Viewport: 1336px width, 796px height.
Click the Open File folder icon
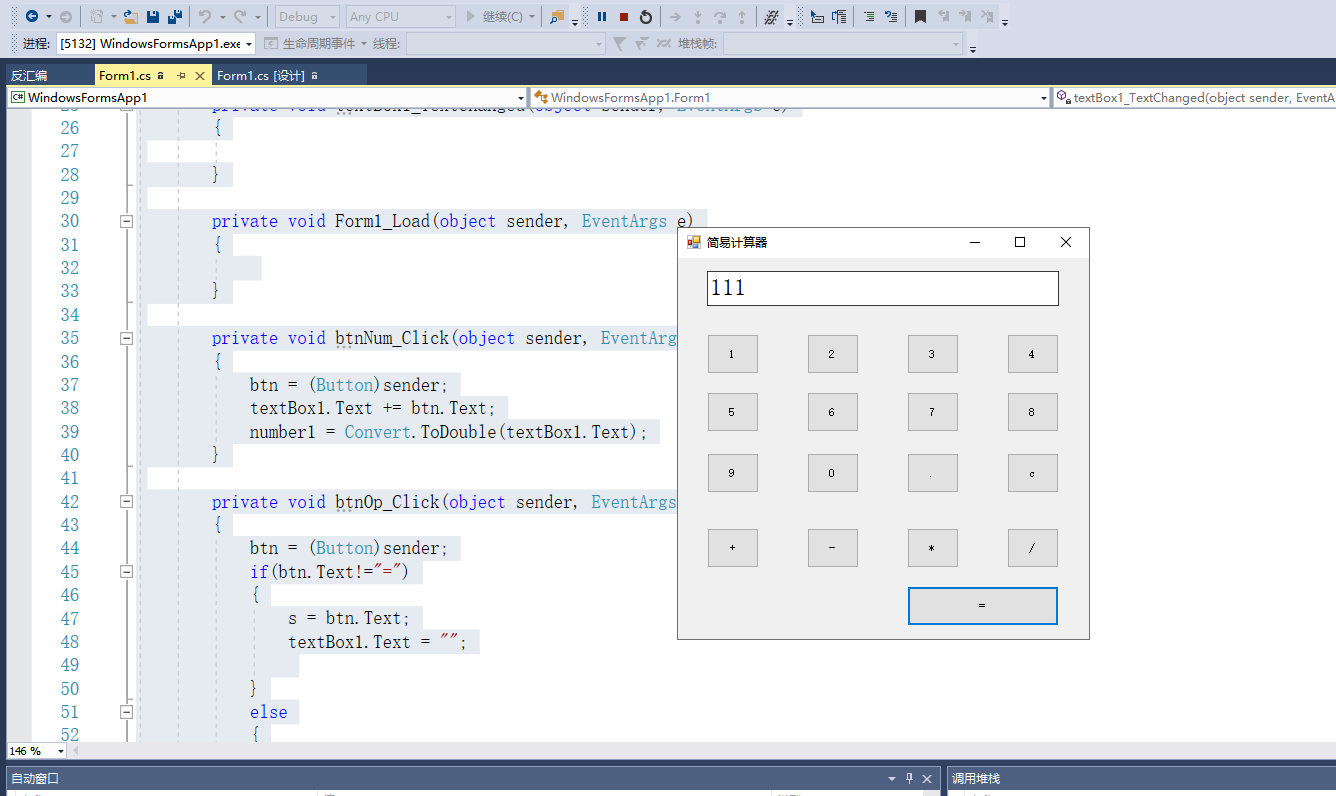coord(130,16)
